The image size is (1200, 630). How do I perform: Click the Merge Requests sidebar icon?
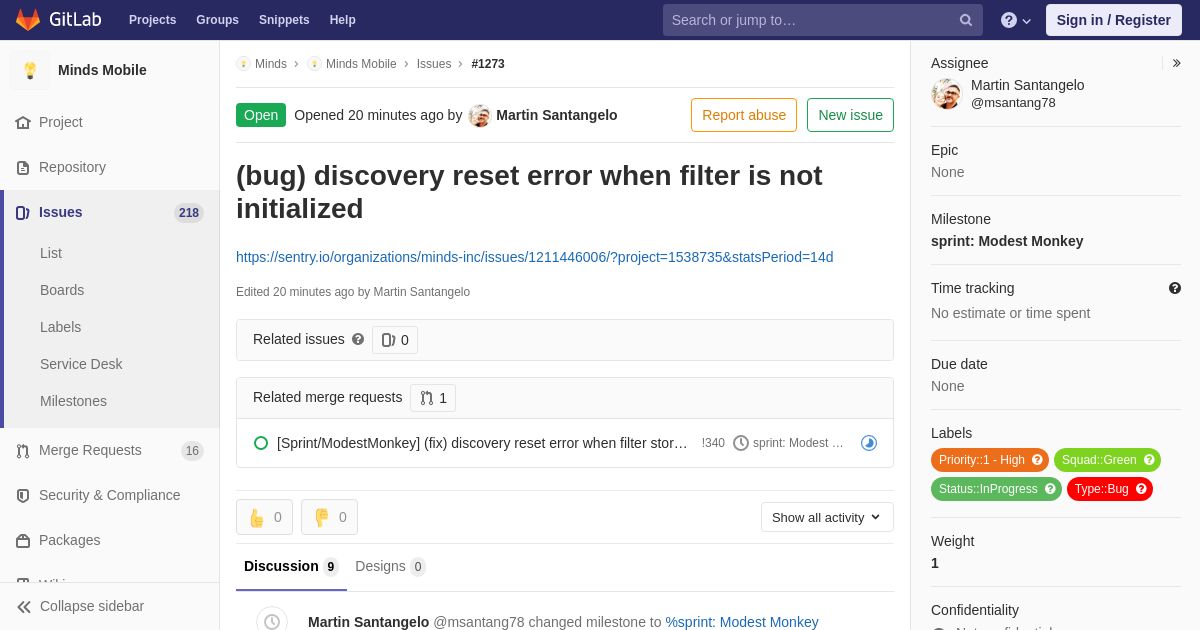[23, 451]
